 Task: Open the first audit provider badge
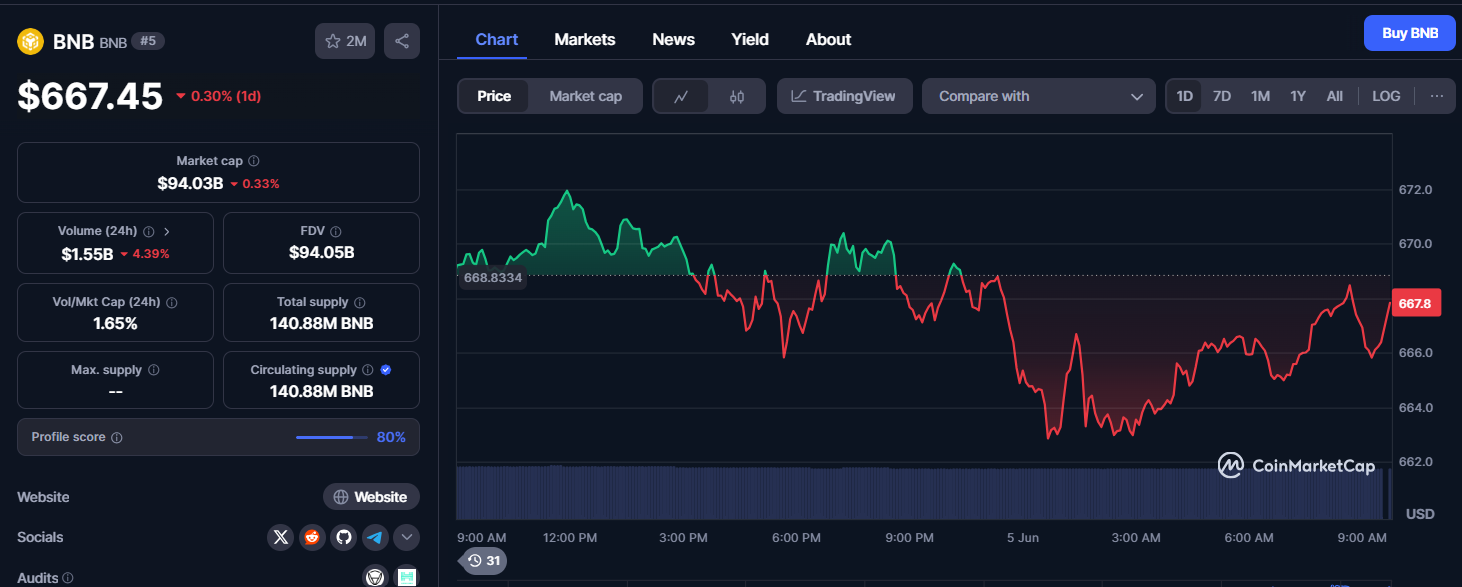375,577
